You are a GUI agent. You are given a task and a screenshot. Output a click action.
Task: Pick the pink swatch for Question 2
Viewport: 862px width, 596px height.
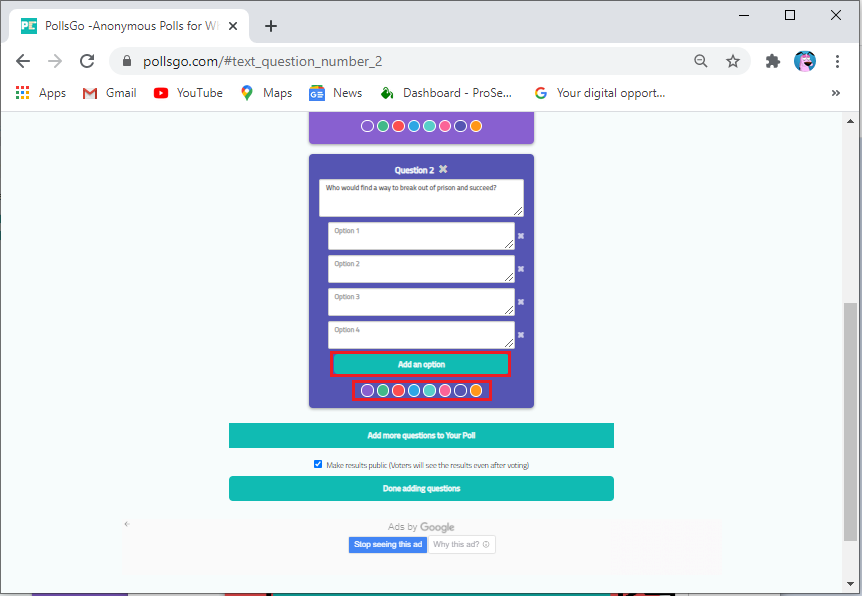445,390
